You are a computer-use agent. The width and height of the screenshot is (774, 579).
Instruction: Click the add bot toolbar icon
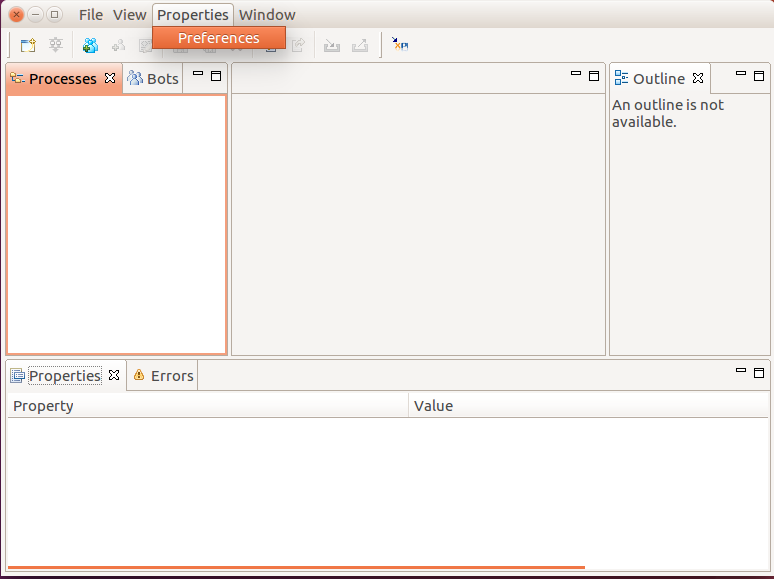point(91,45)
